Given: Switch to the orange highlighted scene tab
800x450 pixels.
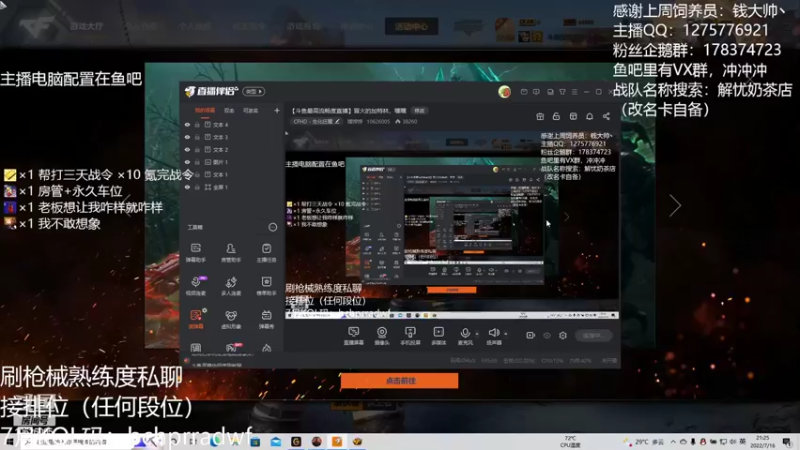Looking at the screenshot, I should point(205,110).
